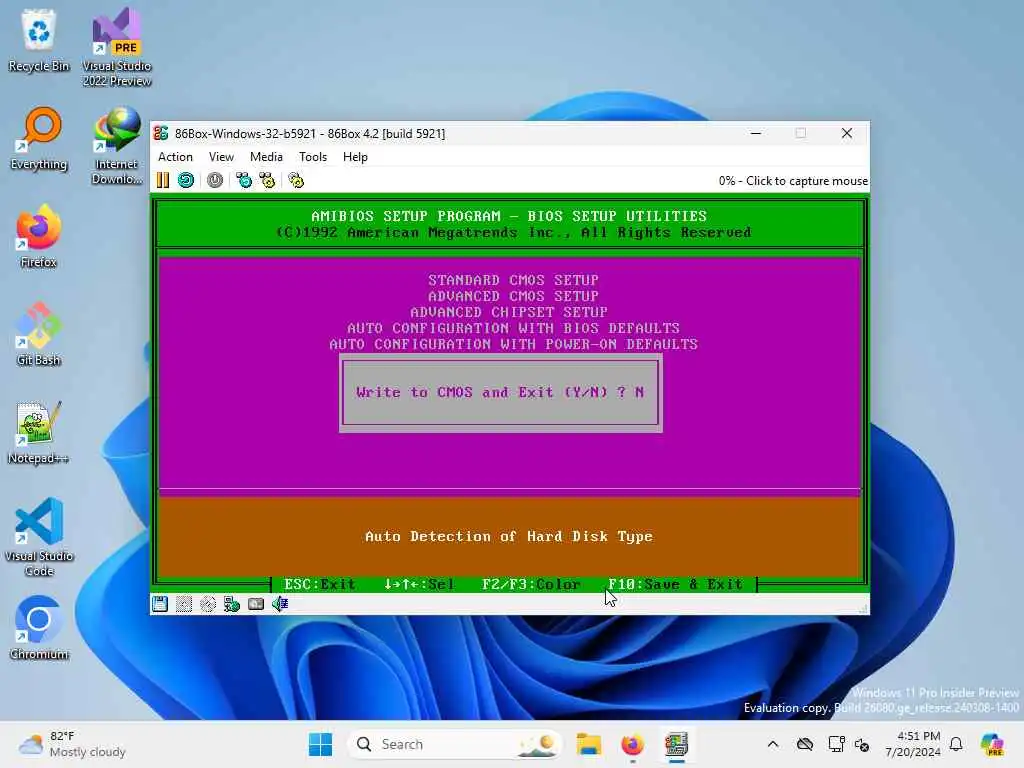Minimize the 86Box window

[756, 133]
